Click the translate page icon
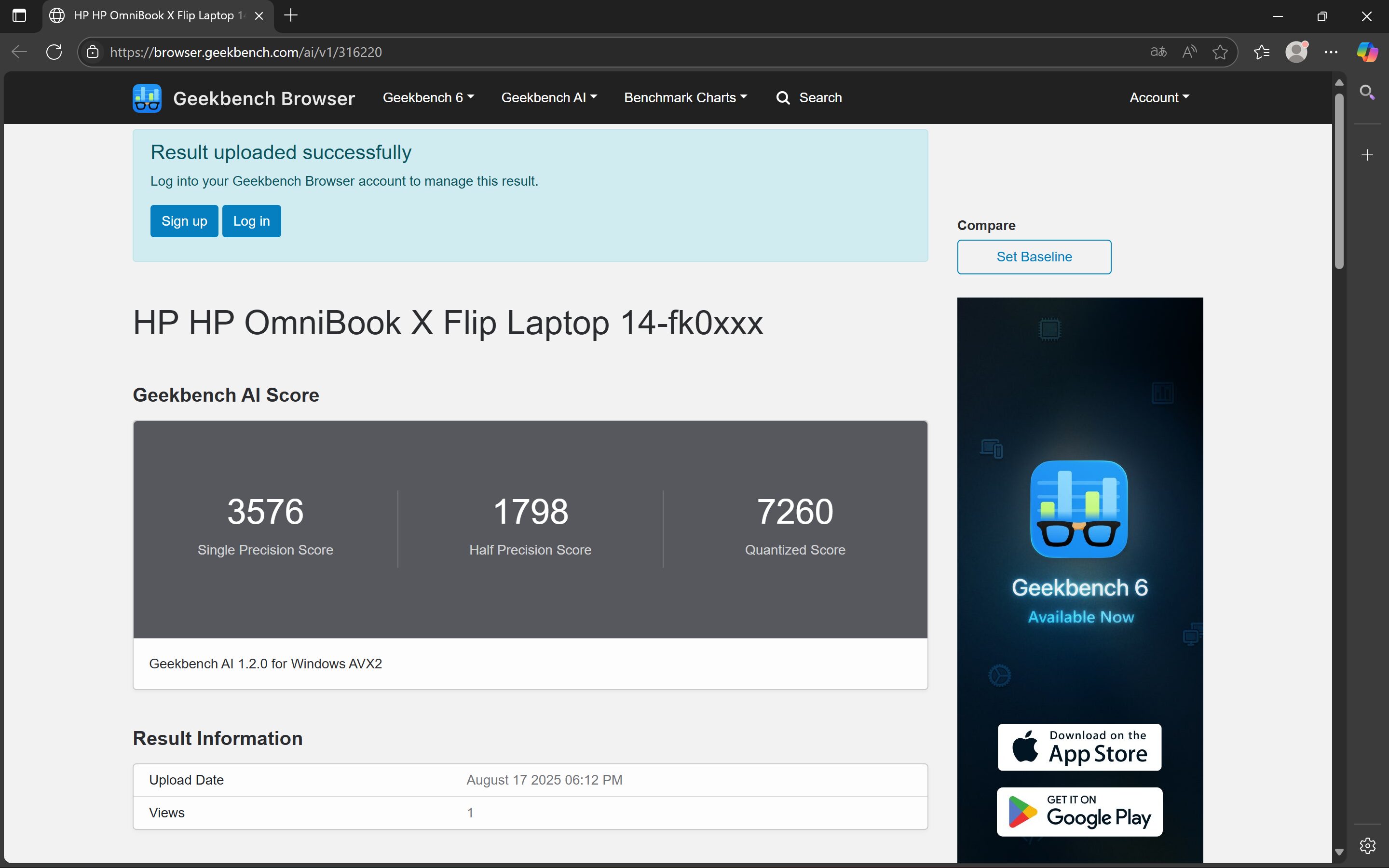The width and height of the screenshot is (1389, 868). [1158, 52]
